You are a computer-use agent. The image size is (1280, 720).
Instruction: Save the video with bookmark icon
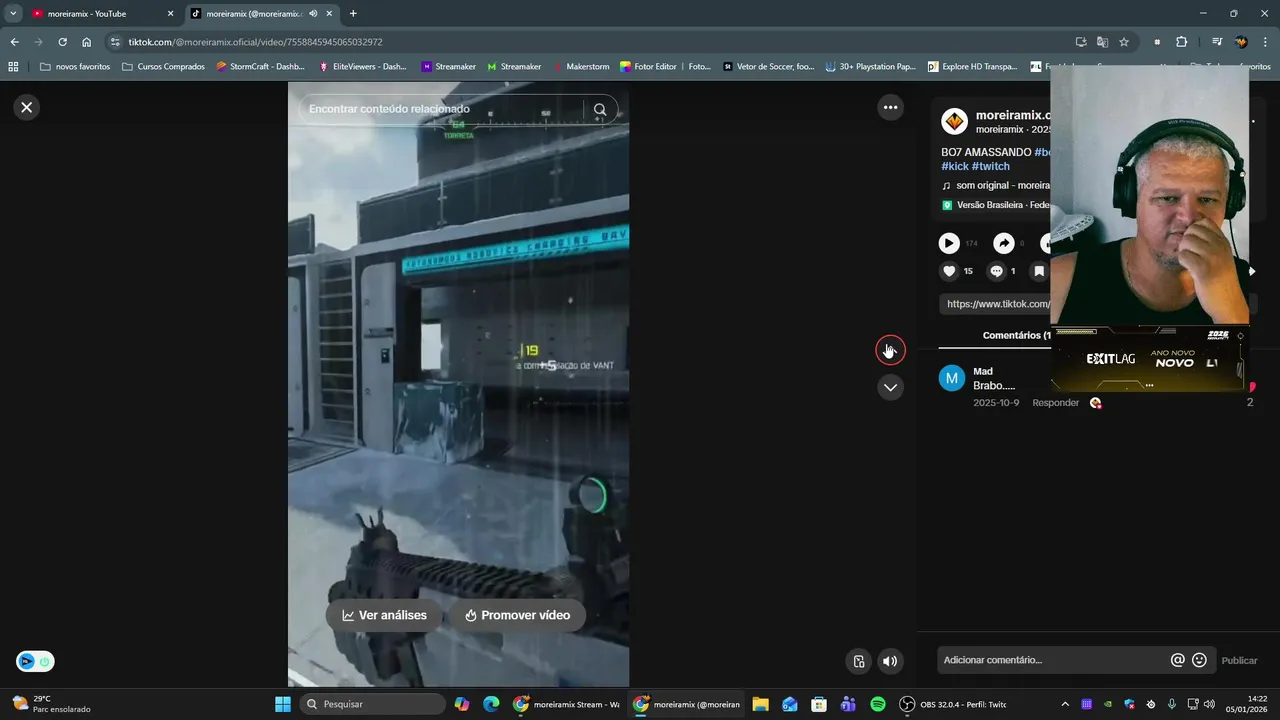(x=1039, y=271)
